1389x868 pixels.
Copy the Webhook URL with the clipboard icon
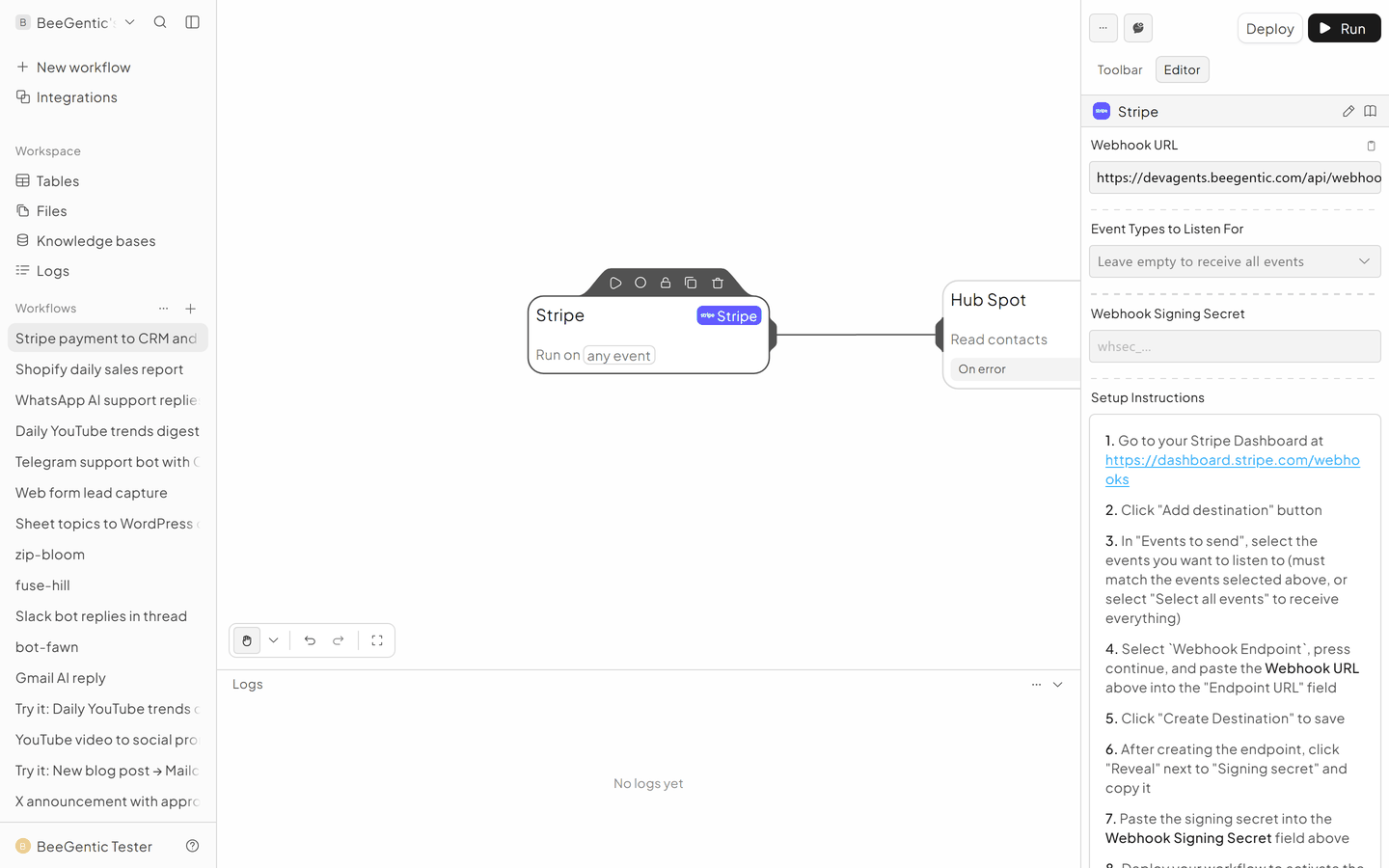click(1371, 146)
